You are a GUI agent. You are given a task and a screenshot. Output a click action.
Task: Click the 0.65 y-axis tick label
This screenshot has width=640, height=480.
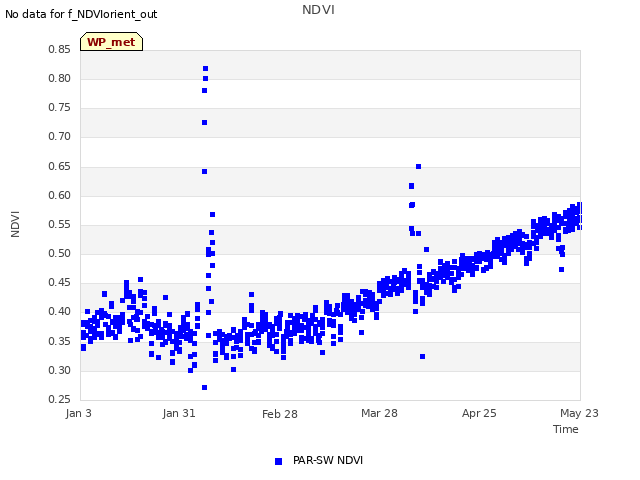60,167
